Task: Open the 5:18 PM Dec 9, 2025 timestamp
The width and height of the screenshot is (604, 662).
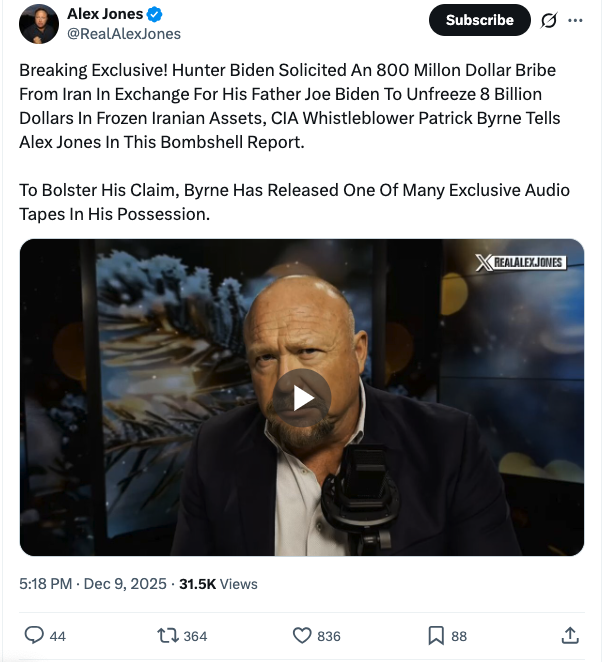Action: [94, 584]
